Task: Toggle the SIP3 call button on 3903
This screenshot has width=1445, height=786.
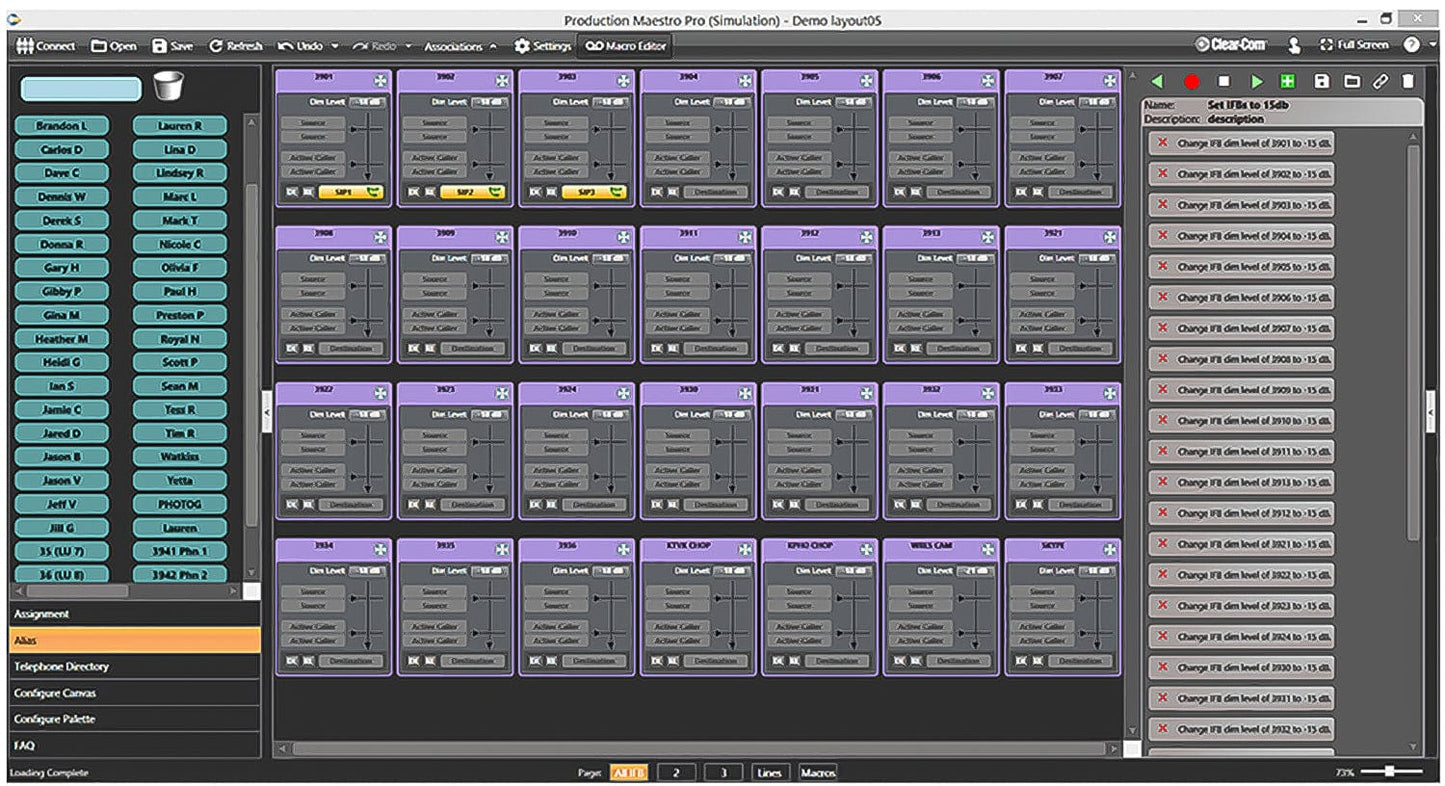Action: click(595, 191)
